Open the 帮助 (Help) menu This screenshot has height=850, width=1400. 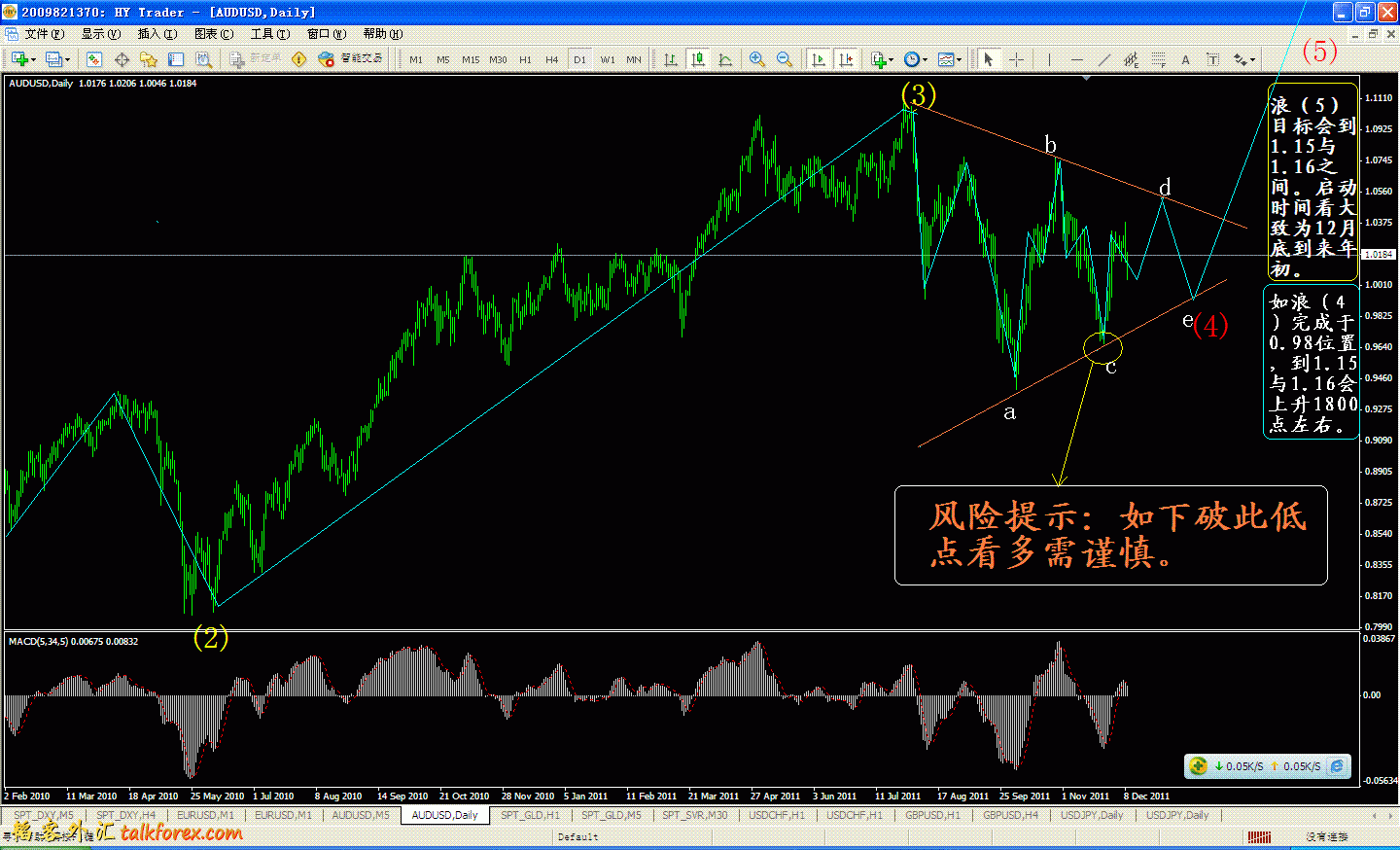coord(382,34)
